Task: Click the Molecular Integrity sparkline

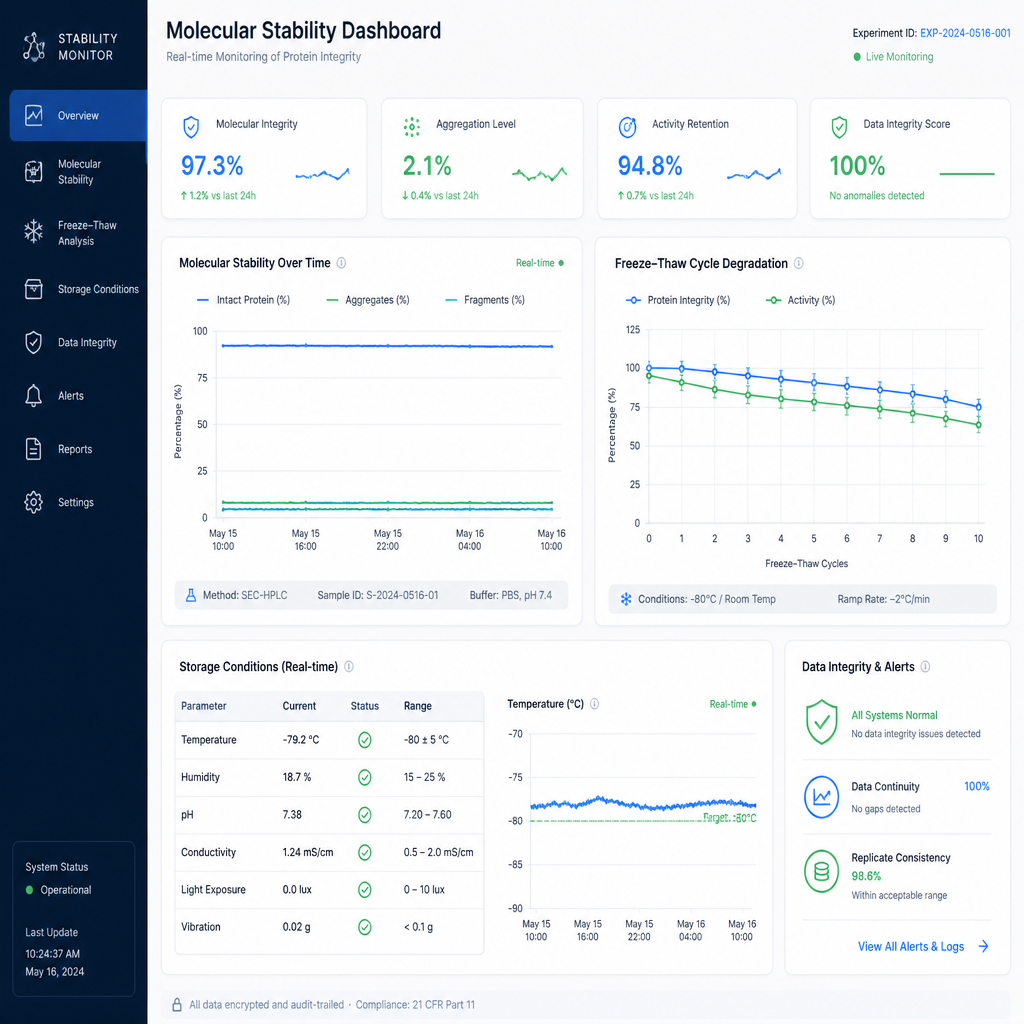Action: click(x=323, y=174)
